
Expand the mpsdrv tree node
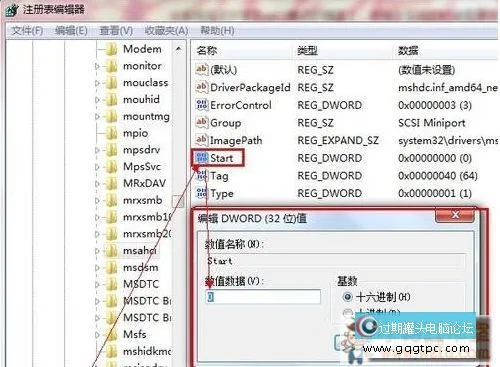click(x=97, y=150)
